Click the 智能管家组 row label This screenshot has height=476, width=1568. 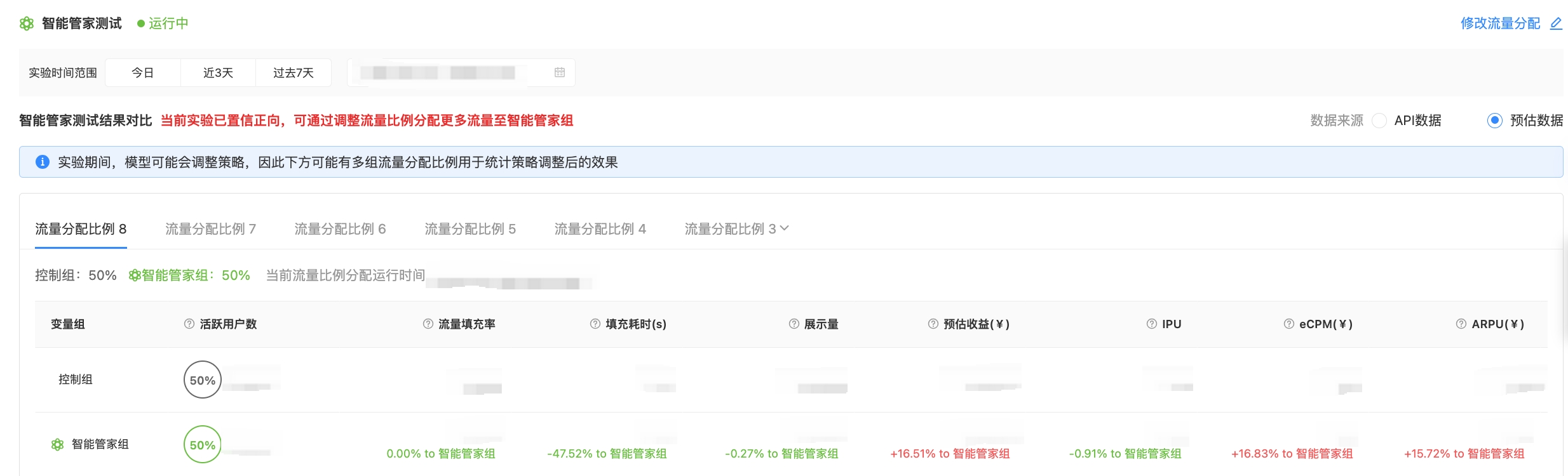tap(100, 444)
